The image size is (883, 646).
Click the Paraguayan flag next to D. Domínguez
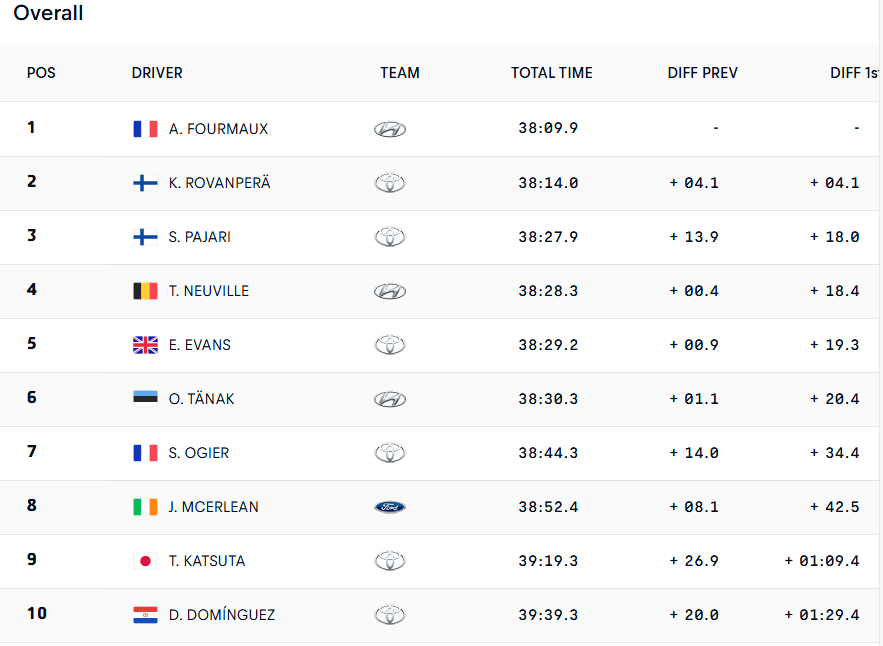[x=145, y=615]
